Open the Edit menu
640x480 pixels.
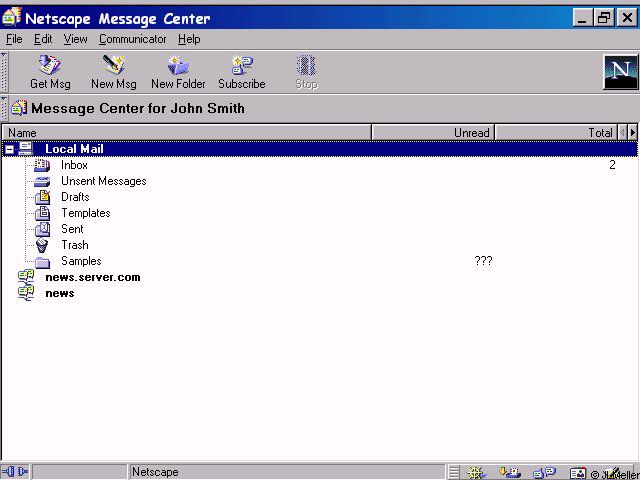tap(43, 39)
